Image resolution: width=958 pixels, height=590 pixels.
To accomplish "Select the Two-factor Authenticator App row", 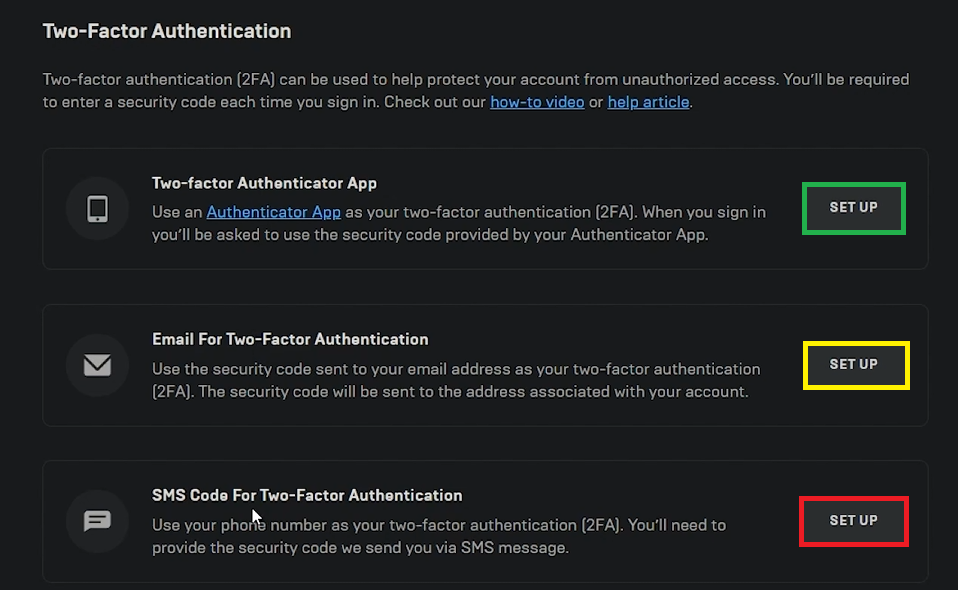I will coord(485,208).
